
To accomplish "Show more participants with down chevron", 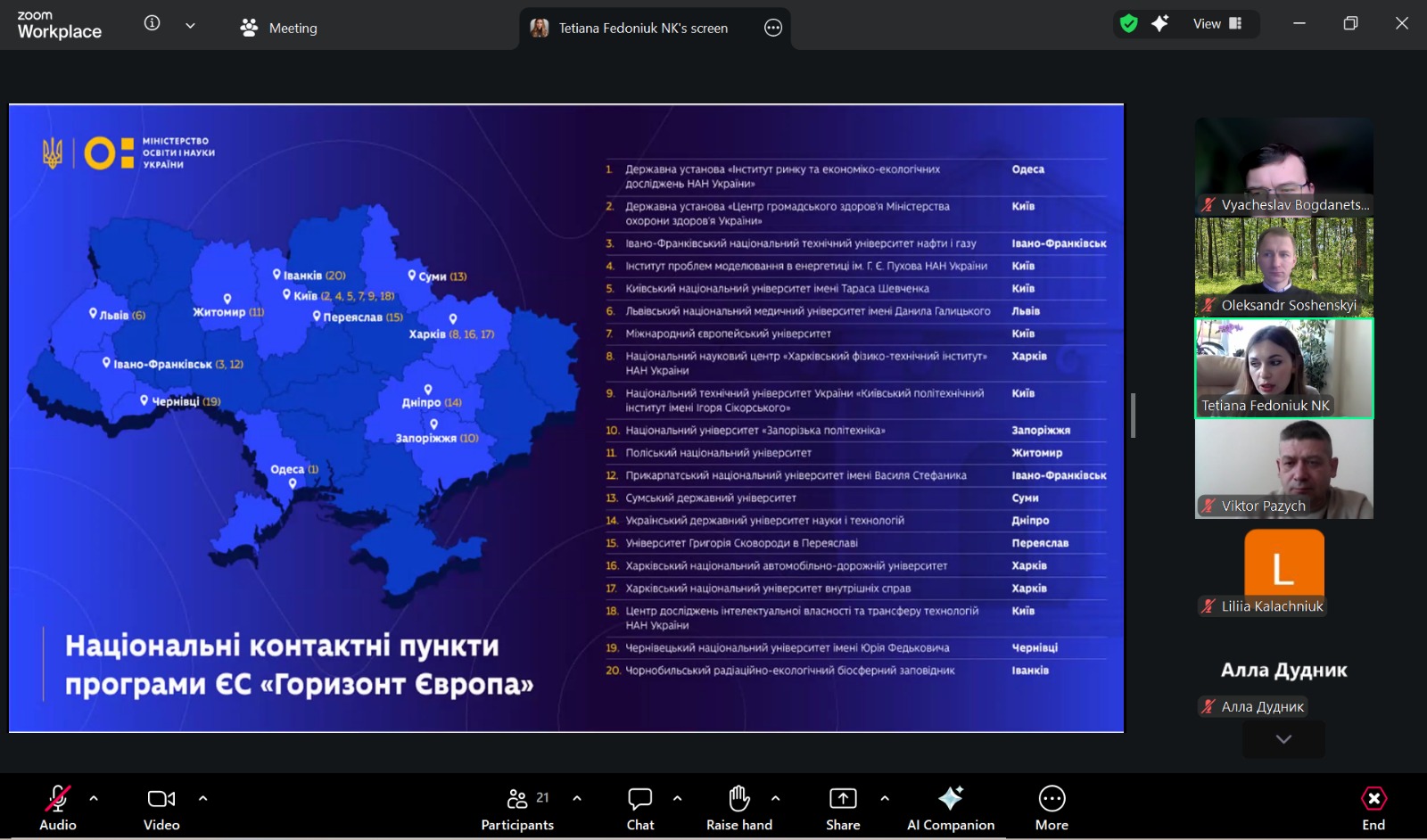I will click(1284, 739).
